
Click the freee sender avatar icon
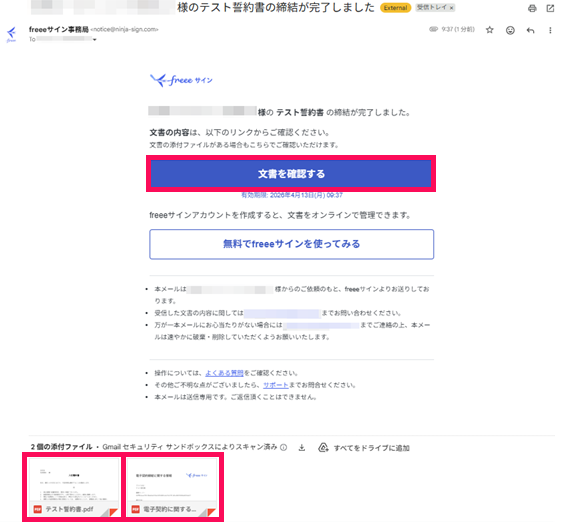tap(12, 34)
